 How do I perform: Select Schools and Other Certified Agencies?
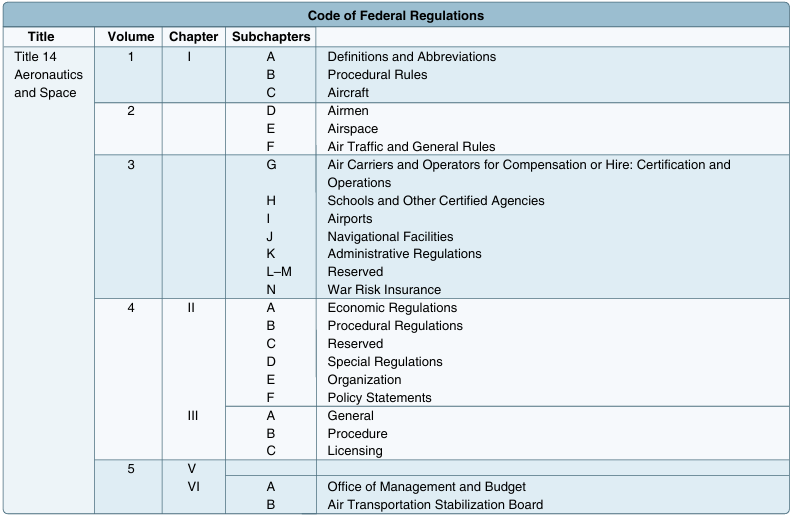point(436,201)
